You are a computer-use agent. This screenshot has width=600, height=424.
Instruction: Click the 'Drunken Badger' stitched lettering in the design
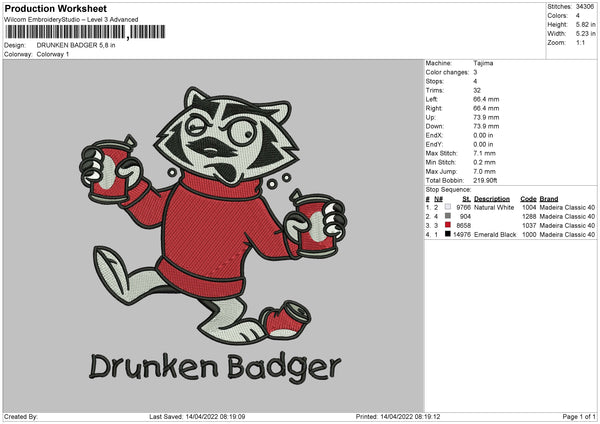215,367
